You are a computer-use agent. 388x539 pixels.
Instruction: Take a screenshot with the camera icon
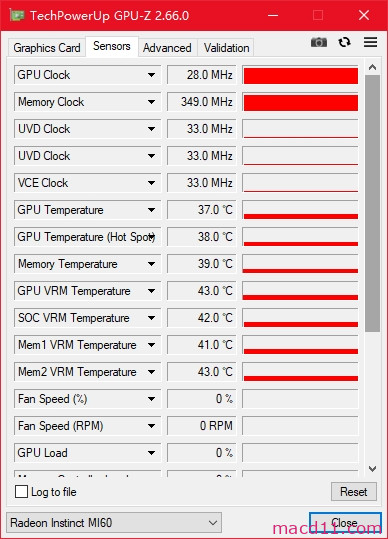click(319, 42)
